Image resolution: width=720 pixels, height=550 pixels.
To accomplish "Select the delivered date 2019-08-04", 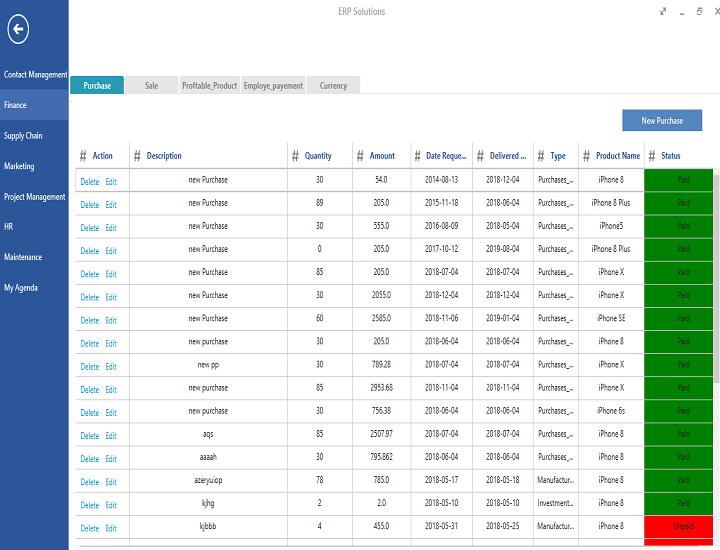I will (x=503, y=249).
